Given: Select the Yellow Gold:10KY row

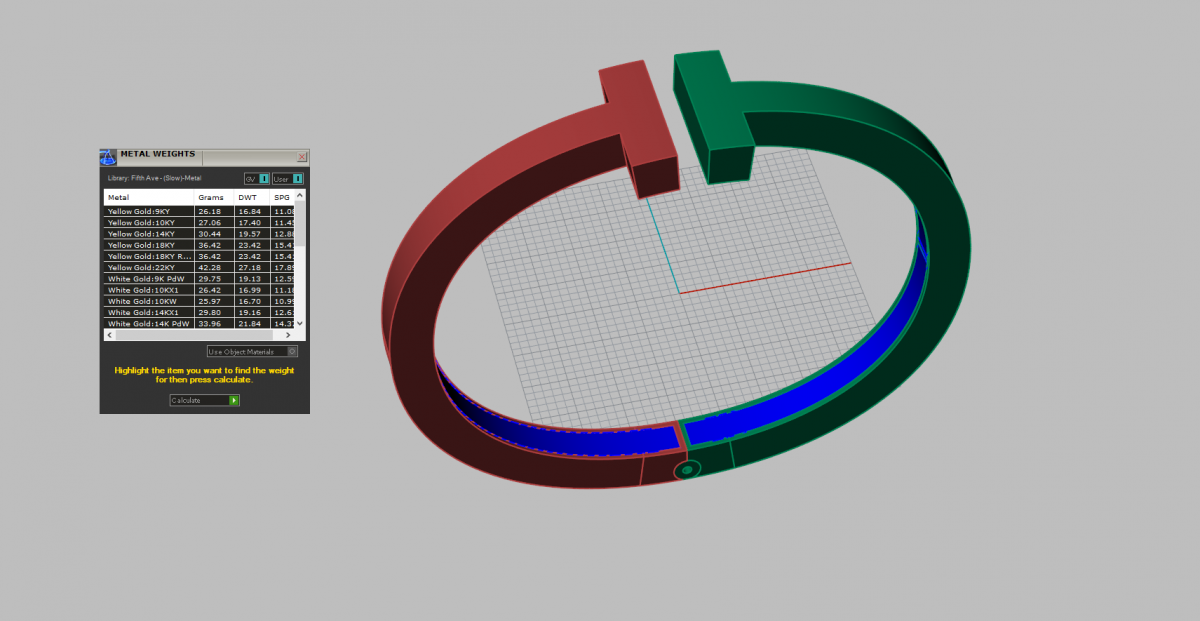Looking at the screenshot, I should point(199,222).
